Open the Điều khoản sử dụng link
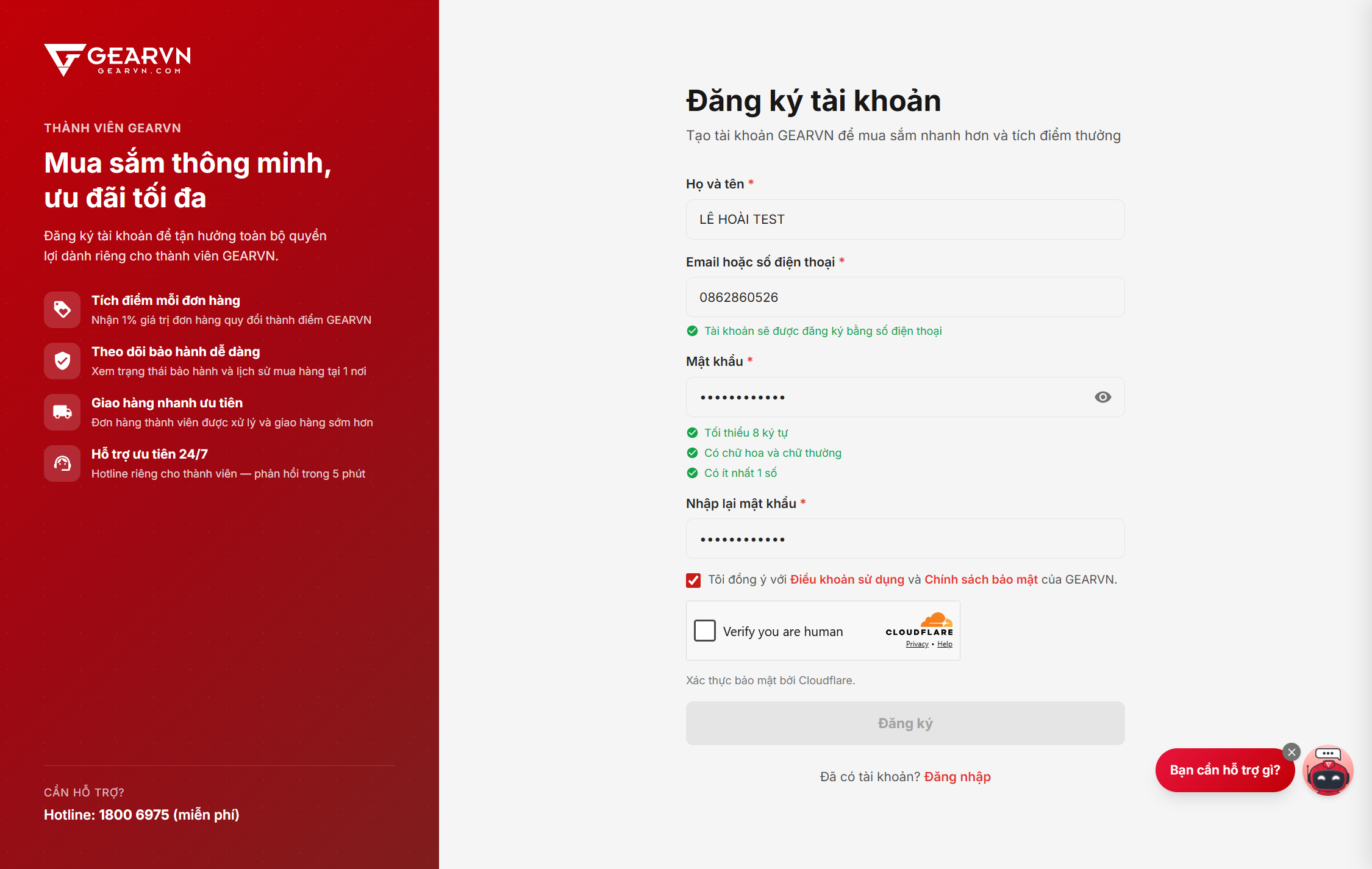The width and height of the screenshot is (1372, 869). coord(847,579)
